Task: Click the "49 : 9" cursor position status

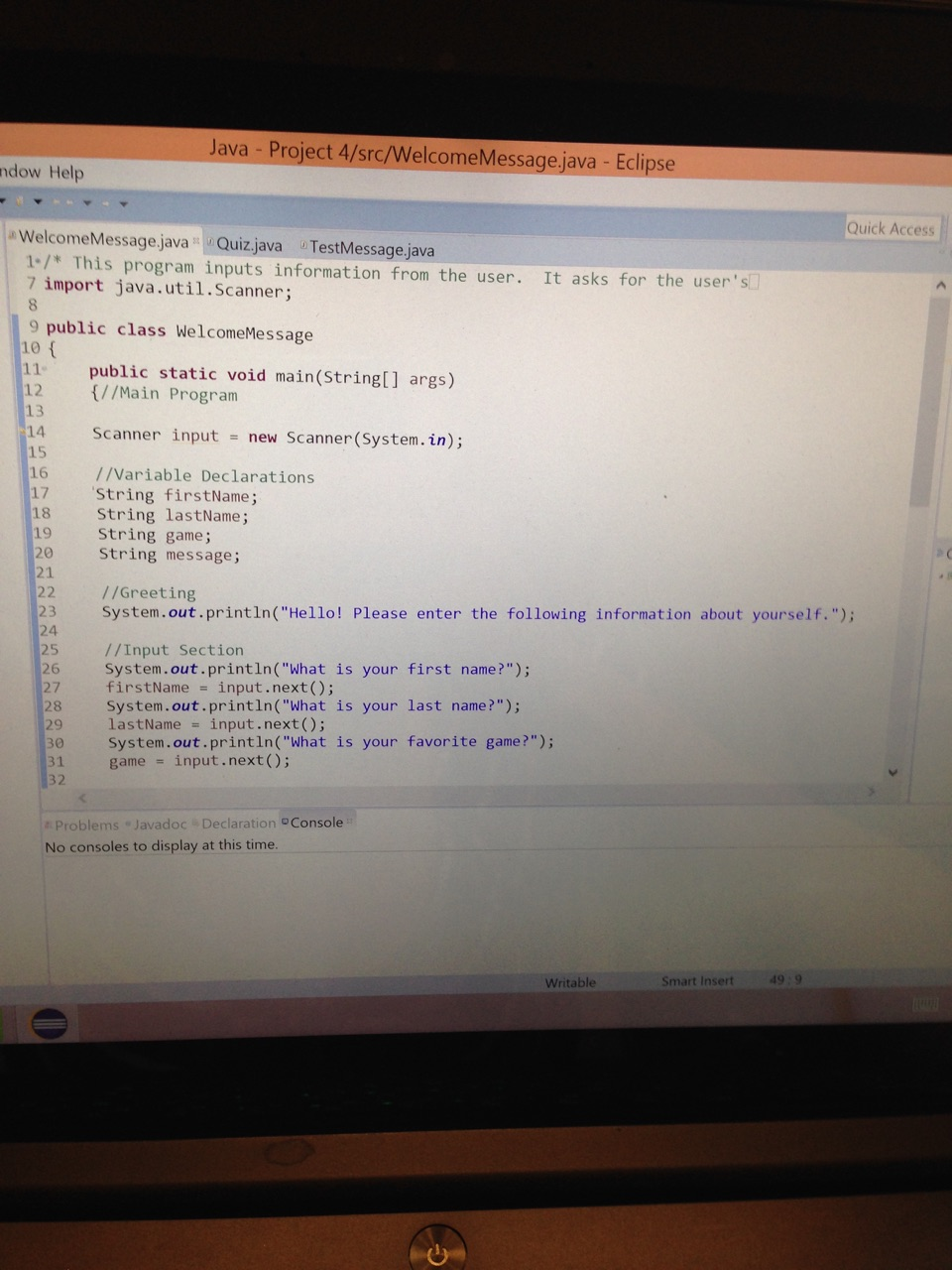Action: pyautogui.click(x=785, y=979)
